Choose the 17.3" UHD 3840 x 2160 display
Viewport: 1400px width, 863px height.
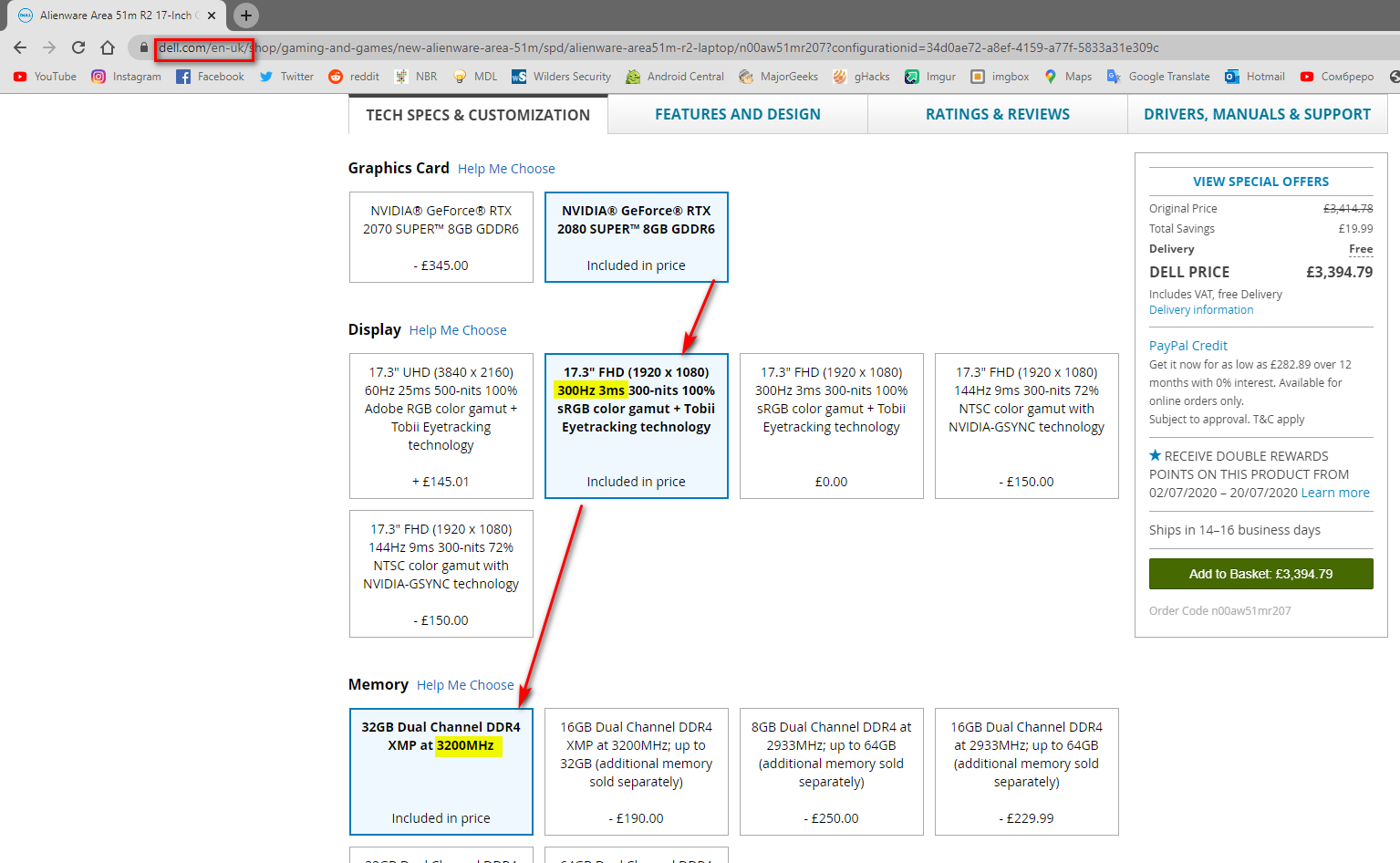441,426
